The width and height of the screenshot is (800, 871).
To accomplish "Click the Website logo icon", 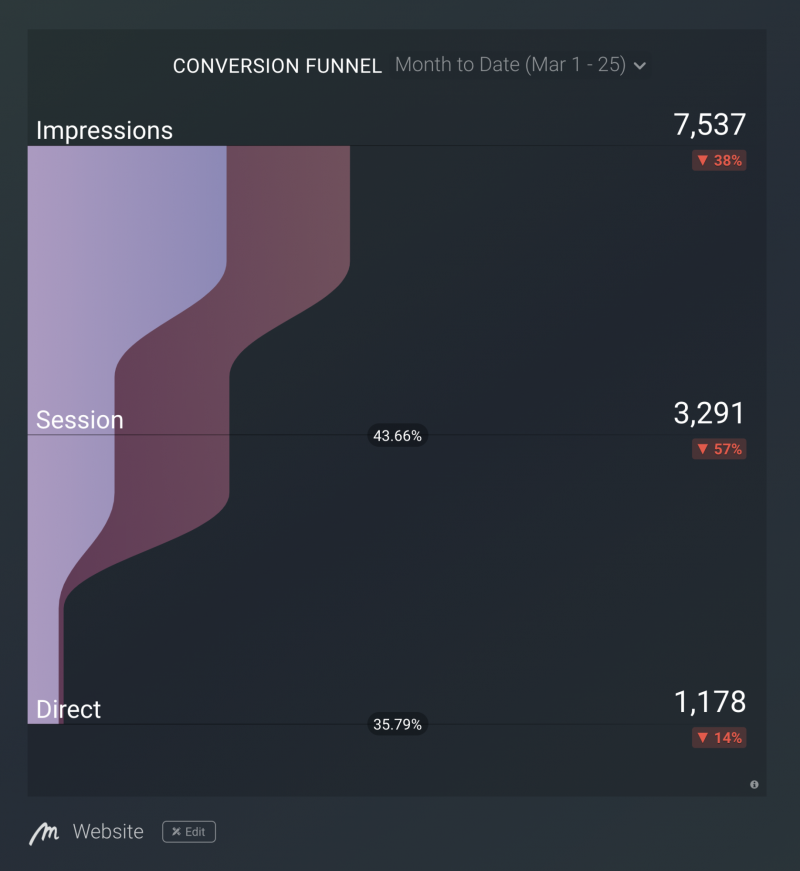I will [x=44, y=833].
